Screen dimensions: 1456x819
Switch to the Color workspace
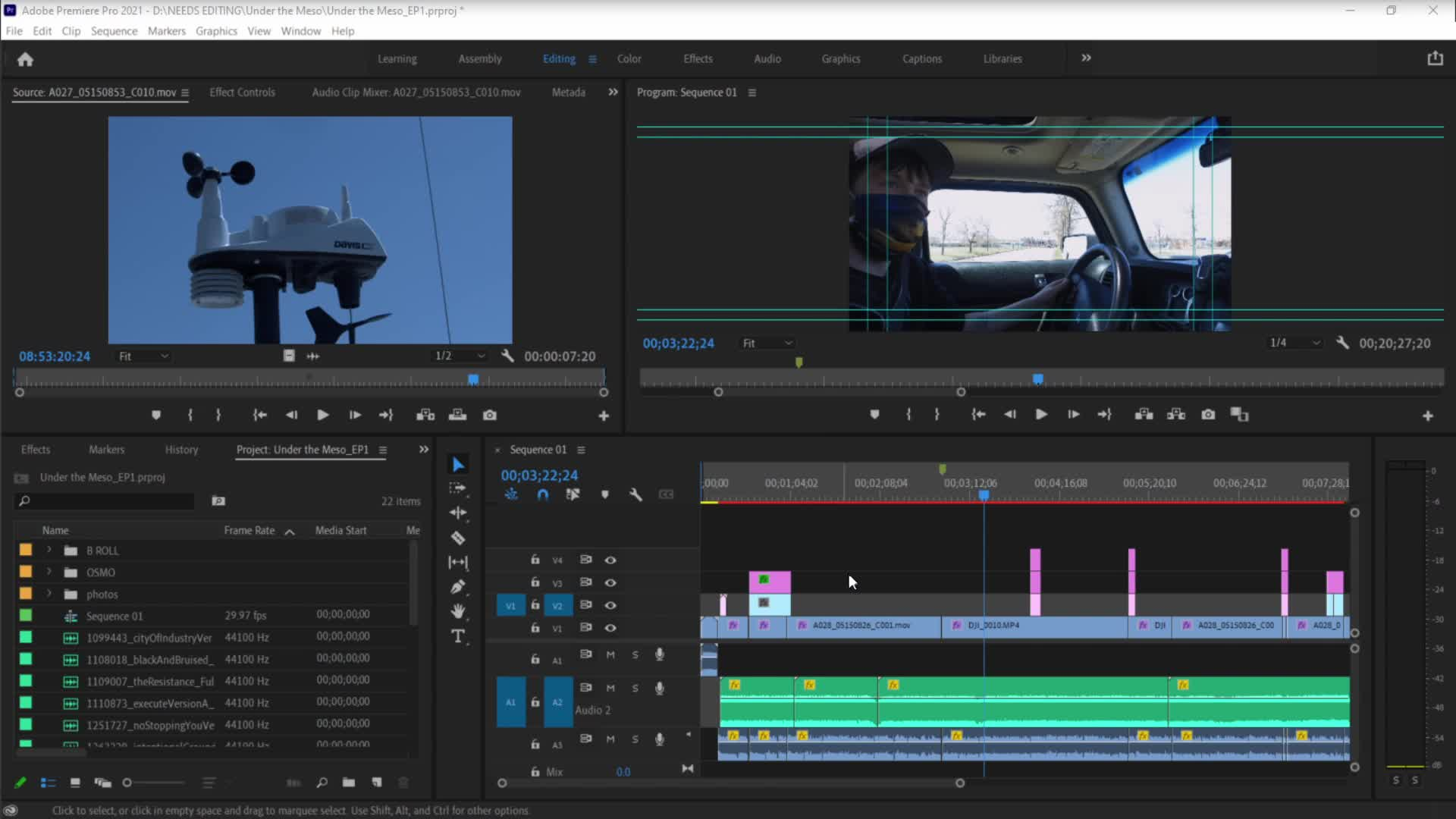pos(629,58)
